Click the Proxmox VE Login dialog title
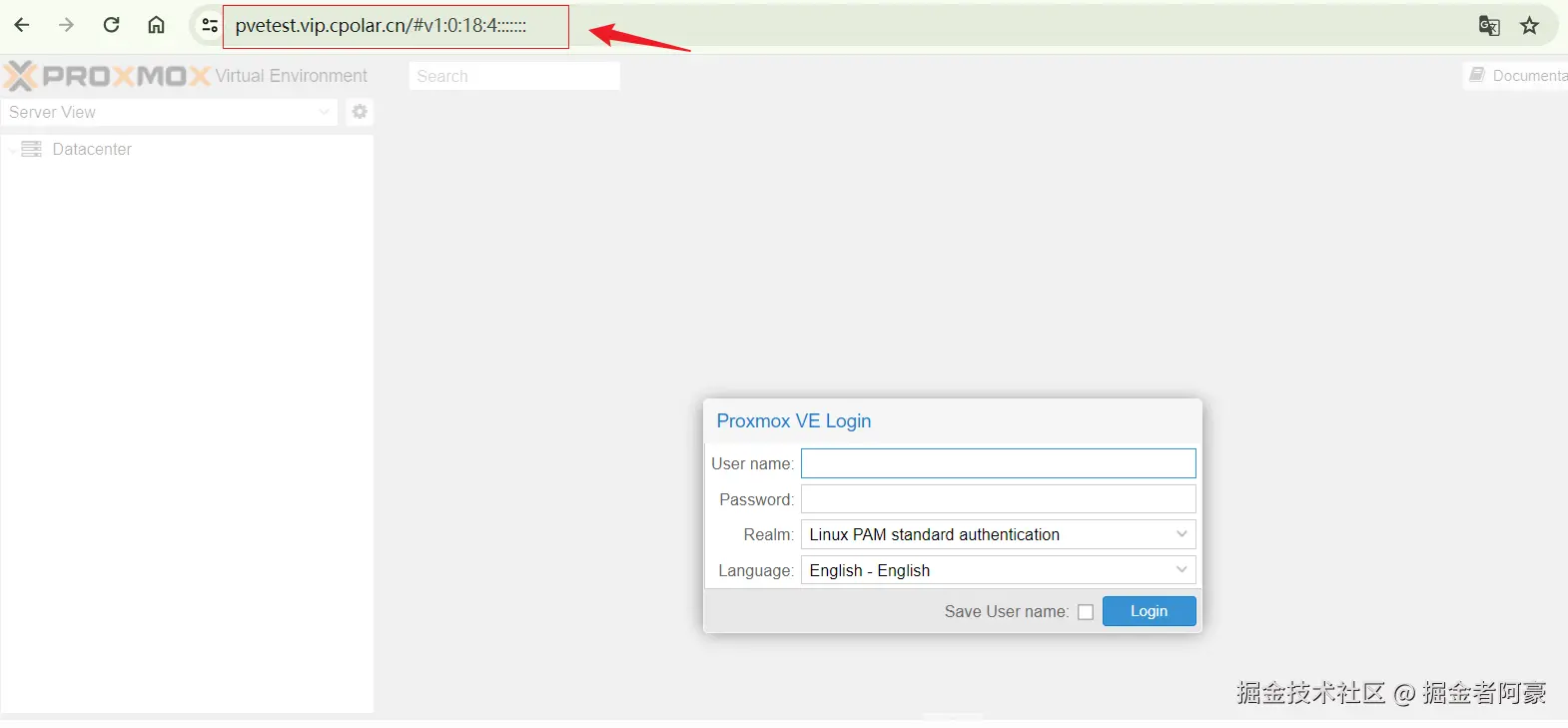This screenshot has width=1568, height=728. (794, 420)
